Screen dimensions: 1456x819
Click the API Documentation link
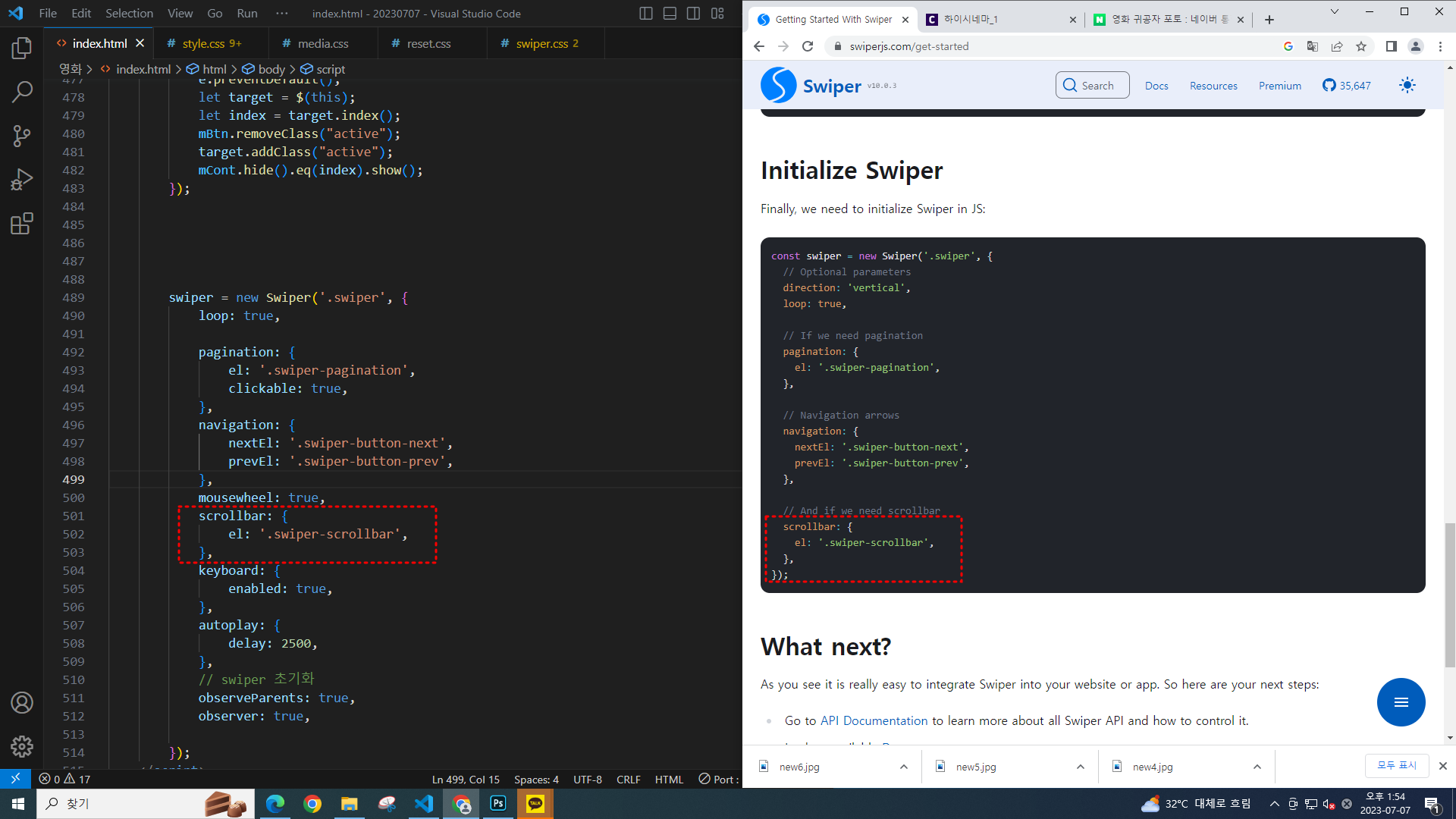pyautogui.click(x=874, y=720)
